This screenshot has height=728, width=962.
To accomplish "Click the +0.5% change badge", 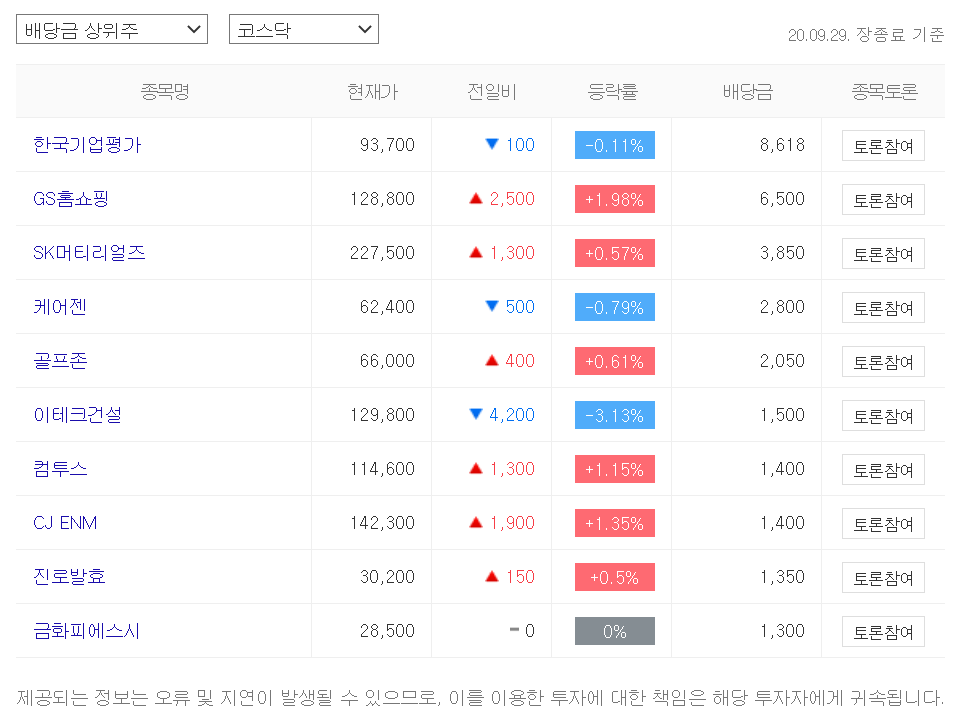I will click(615, 577).
